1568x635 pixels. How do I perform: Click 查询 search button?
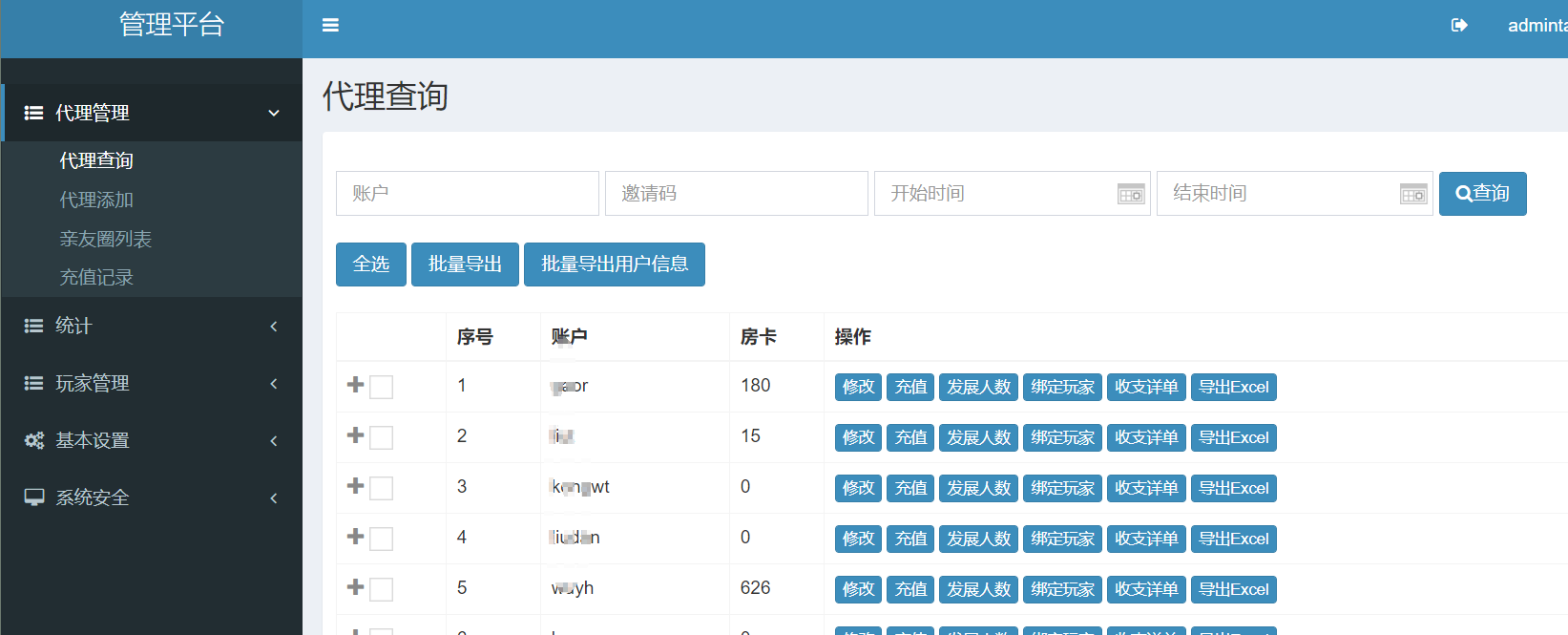click(x=1482, y=194)
